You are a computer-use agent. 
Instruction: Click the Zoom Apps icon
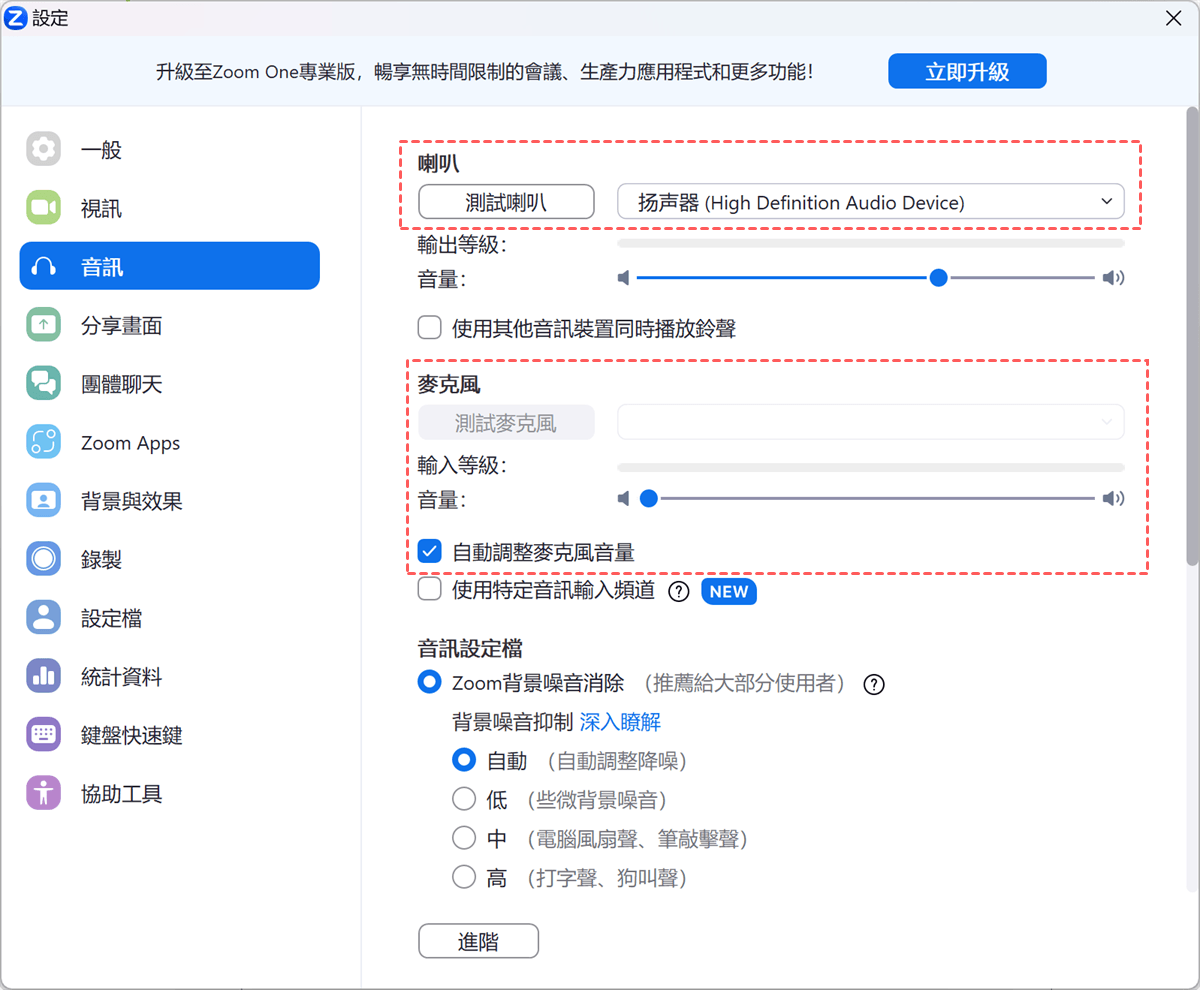[43, 442]
